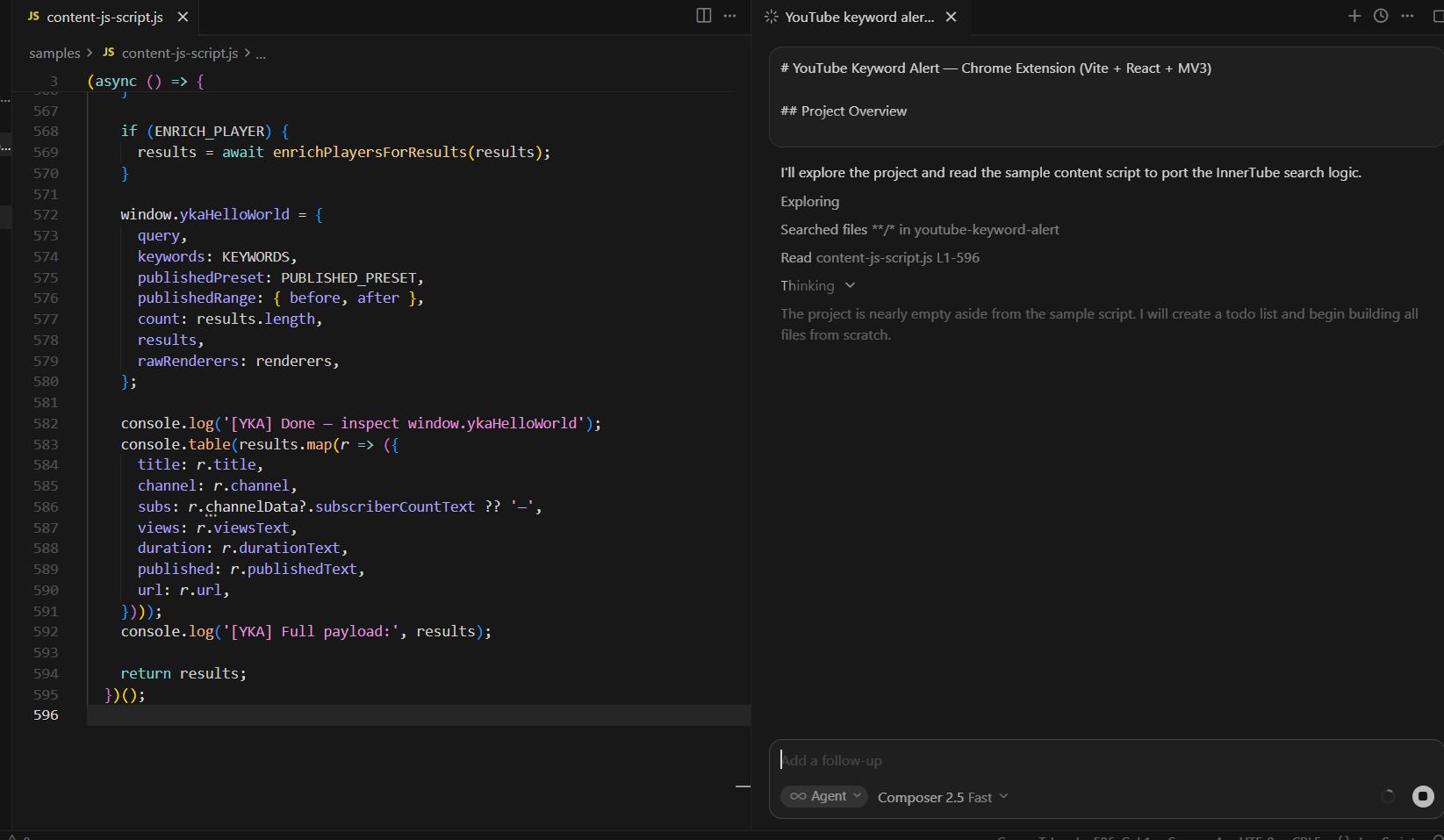
Task: Close the content-js-script.js editor tab
Action: click(183, 17)
